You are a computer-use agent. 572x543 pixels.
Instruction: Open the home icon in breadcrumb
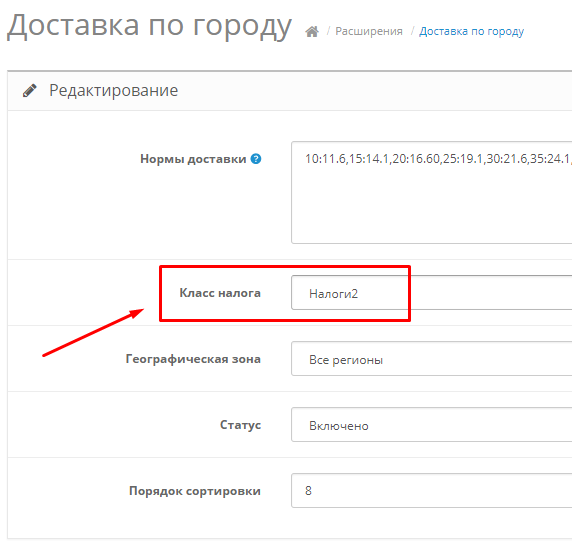312,32
